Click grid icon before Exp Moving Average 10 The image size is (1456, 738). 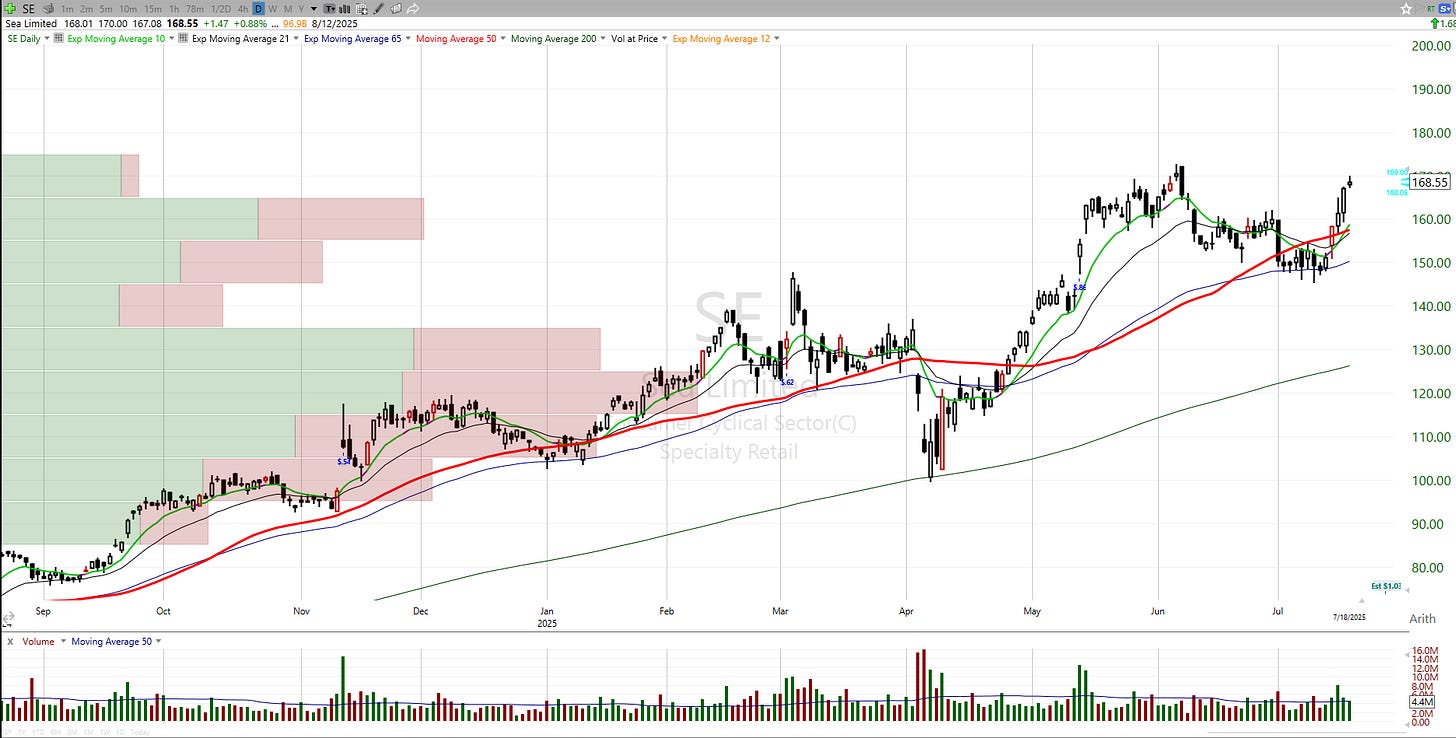click(59, 38)
